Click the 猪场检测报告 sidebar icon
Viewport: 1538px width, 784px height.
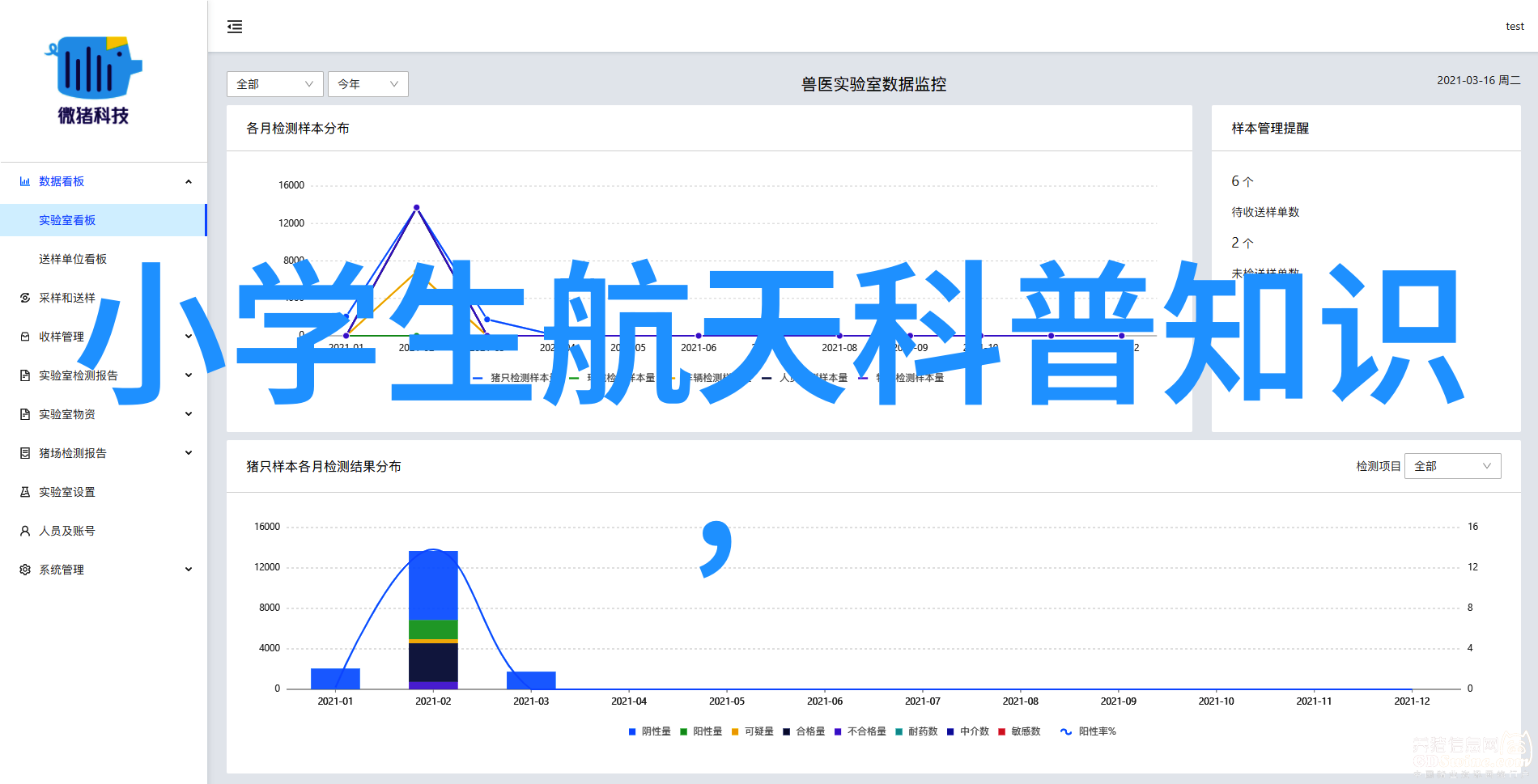25,453
